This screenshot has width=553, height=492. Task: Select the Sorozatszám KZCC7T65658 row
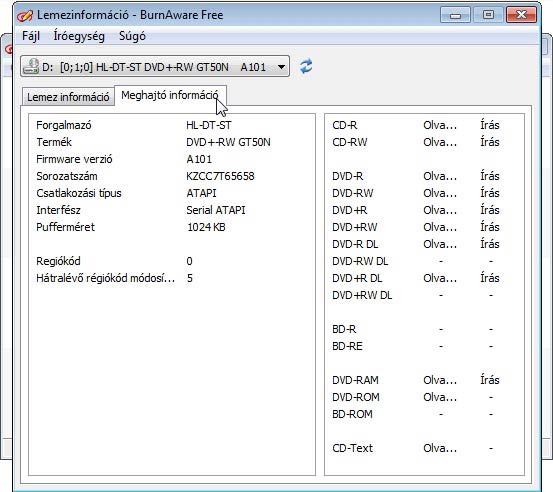(172, 176)
